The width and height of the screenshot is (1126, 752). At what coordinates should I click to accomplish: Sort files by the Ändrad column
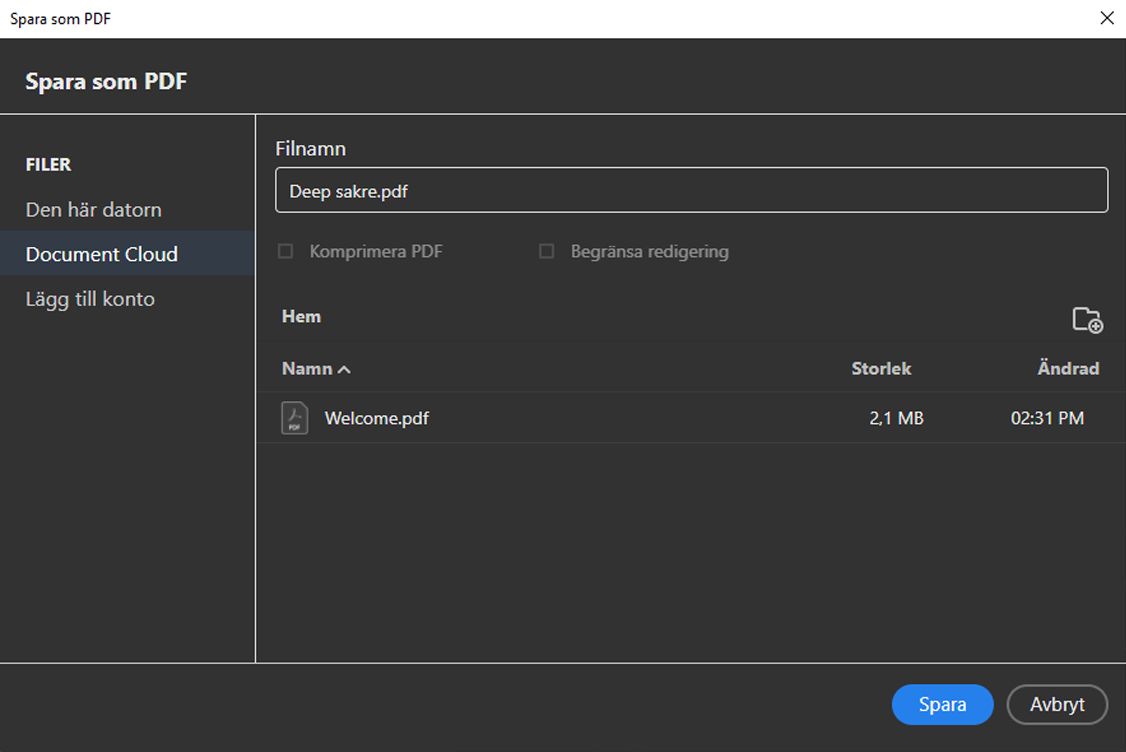(1067, 369)
